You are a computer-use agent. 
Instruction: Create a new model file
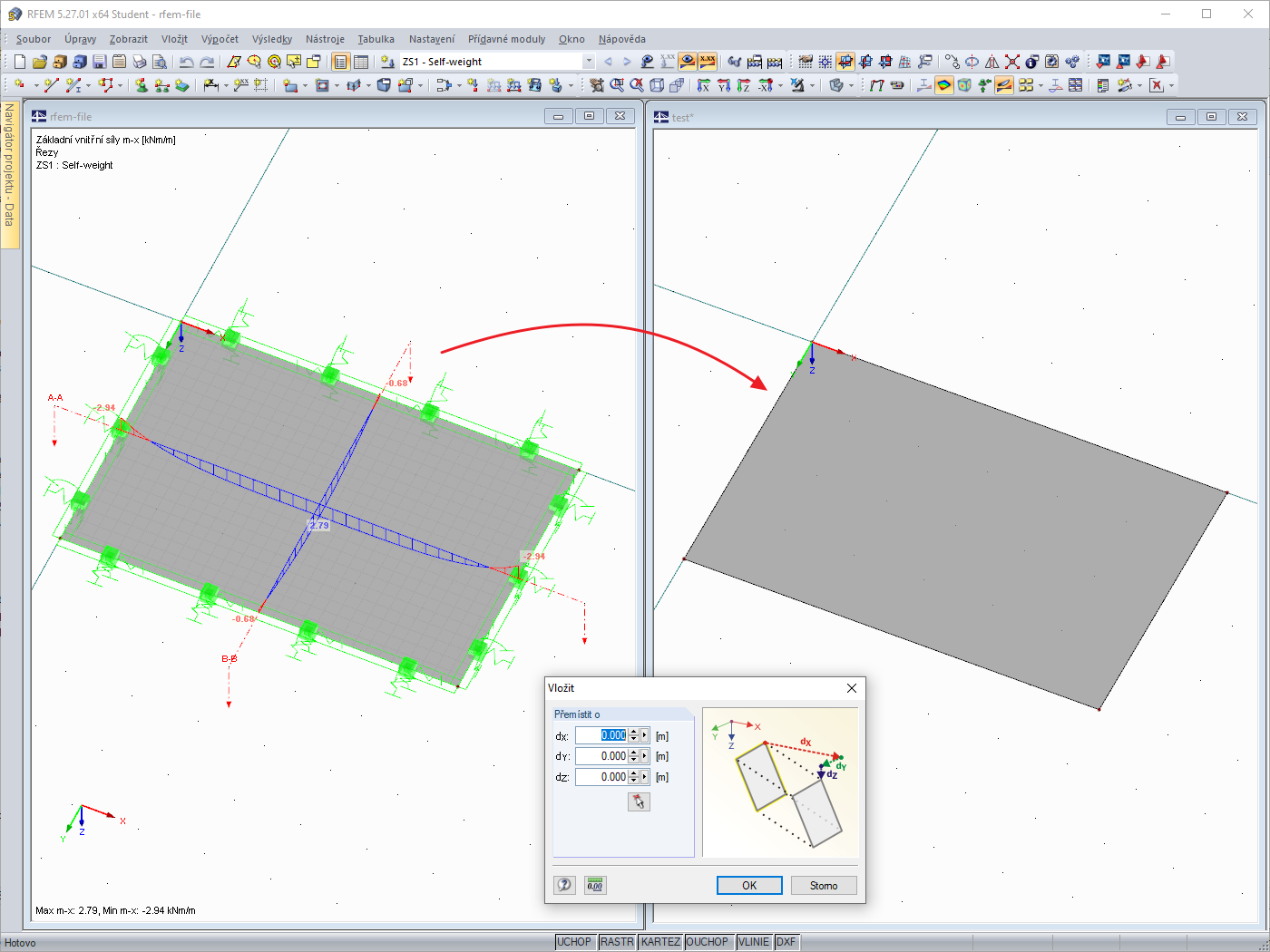pos(20,62)
